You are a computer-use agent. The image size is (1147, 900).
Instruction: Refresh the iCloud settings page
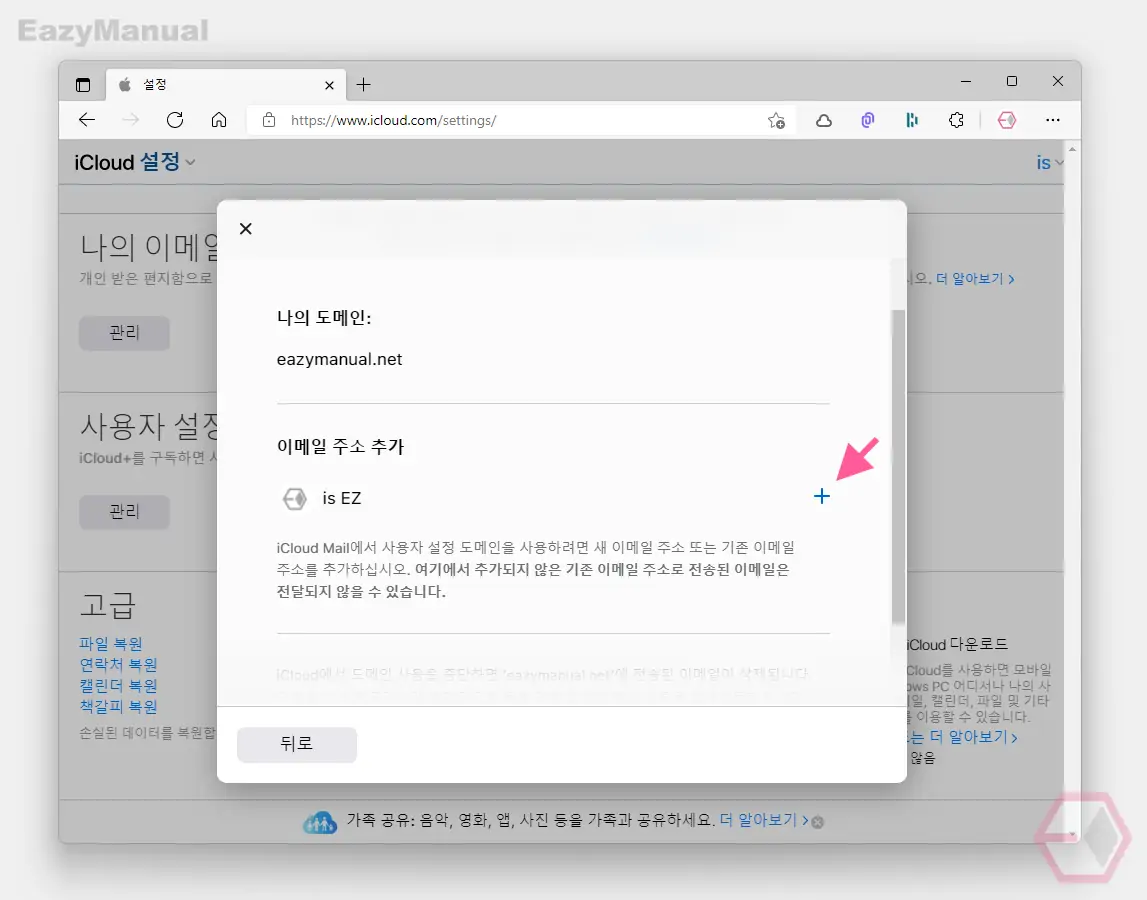[x=175, y=120]
